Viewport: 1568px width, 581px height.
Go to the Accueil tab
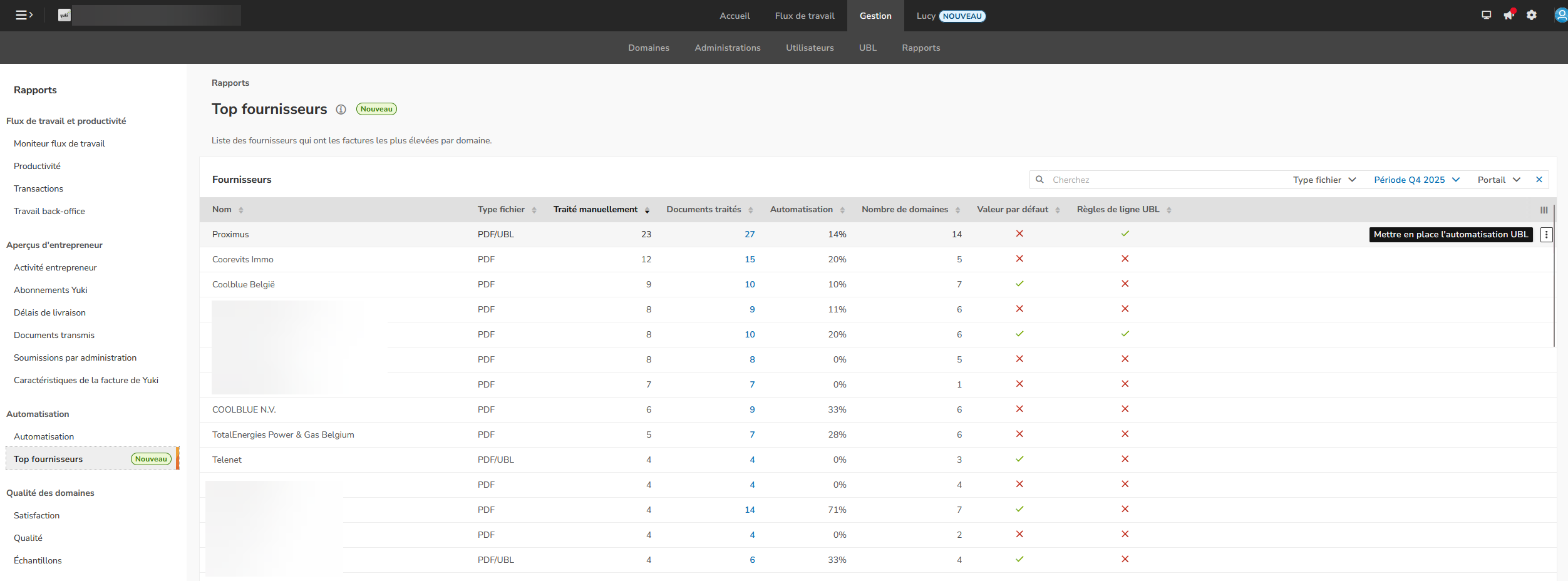click(735, 16)
